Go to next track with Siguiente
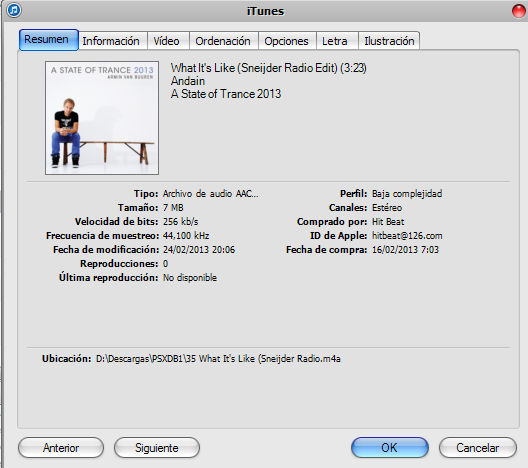Viewport: 528px width, 468px height. coord(157,448)
